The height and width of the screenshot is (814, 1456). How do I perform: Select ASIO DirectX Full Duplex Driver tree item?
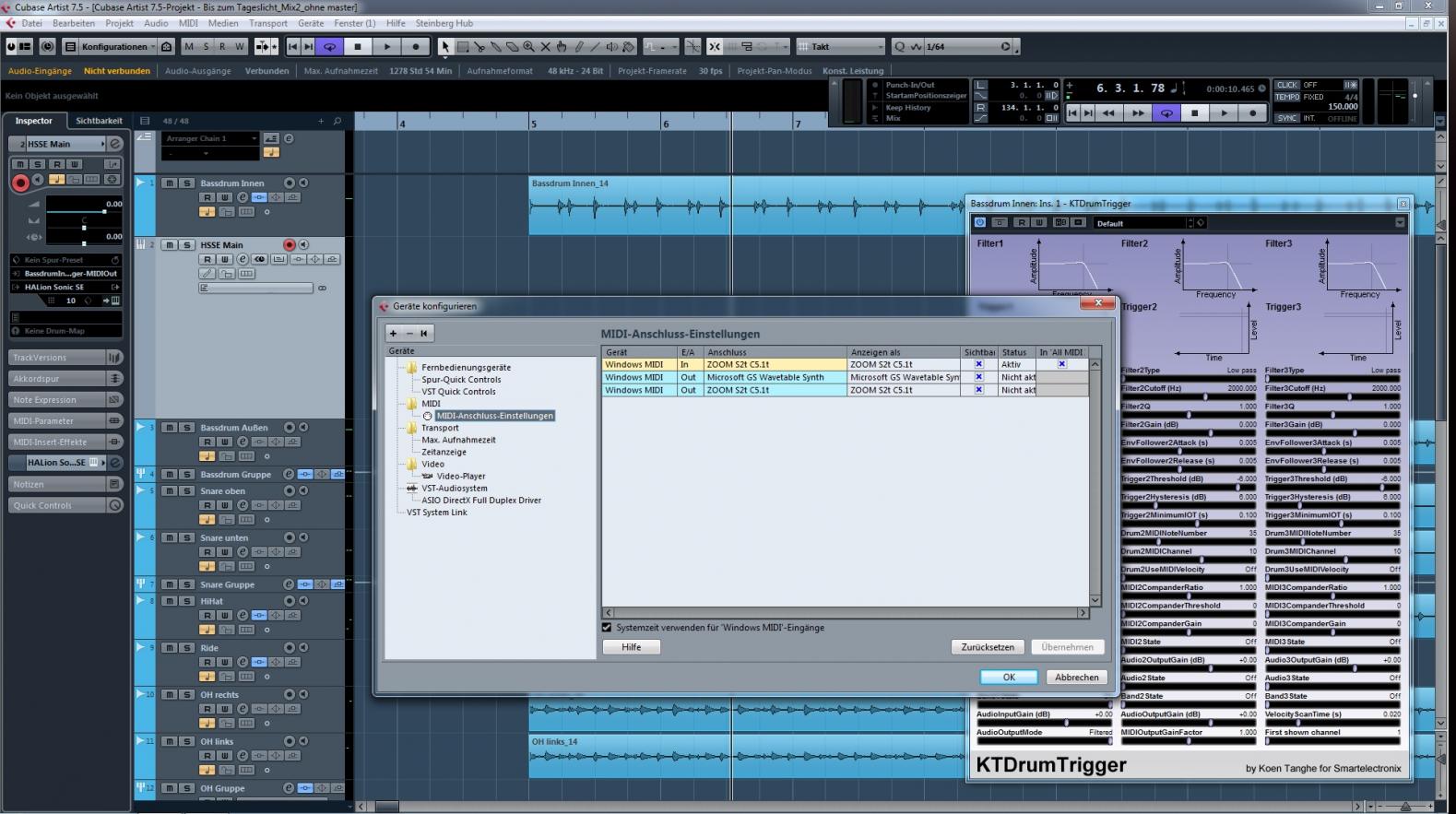click(481, 501)
